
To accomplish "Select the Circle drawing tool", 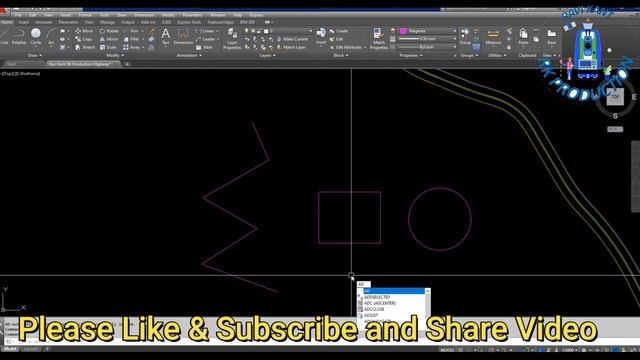I will click(36, 36).
